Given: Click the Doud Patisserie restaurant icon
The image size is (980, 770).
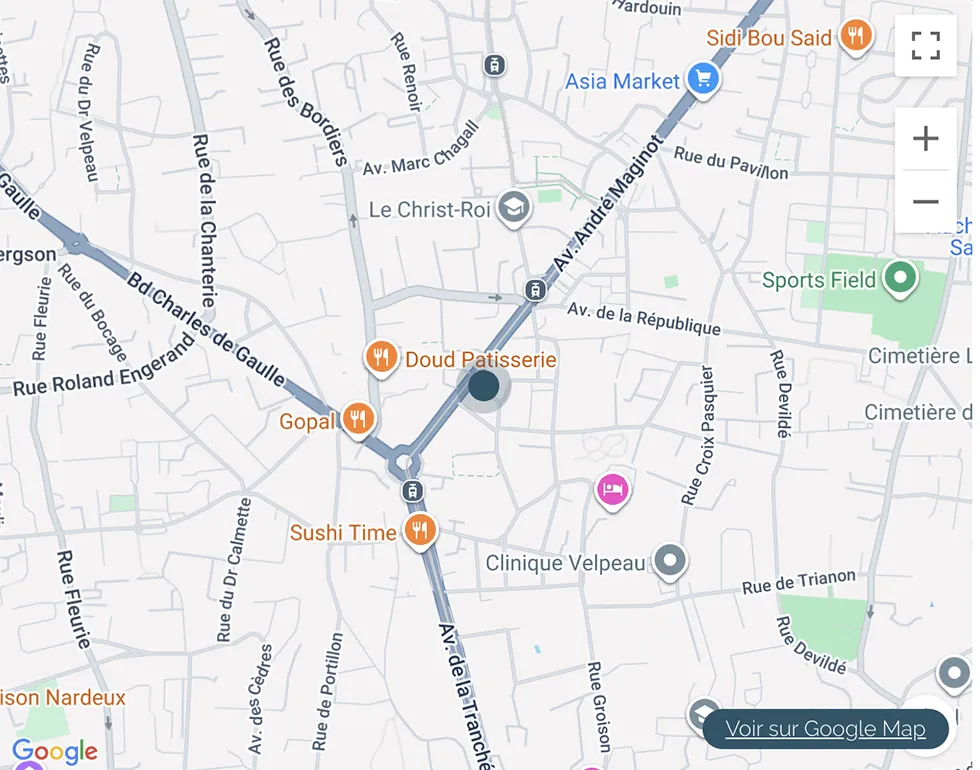Looking at the screenshot, I should click(381, 358).
